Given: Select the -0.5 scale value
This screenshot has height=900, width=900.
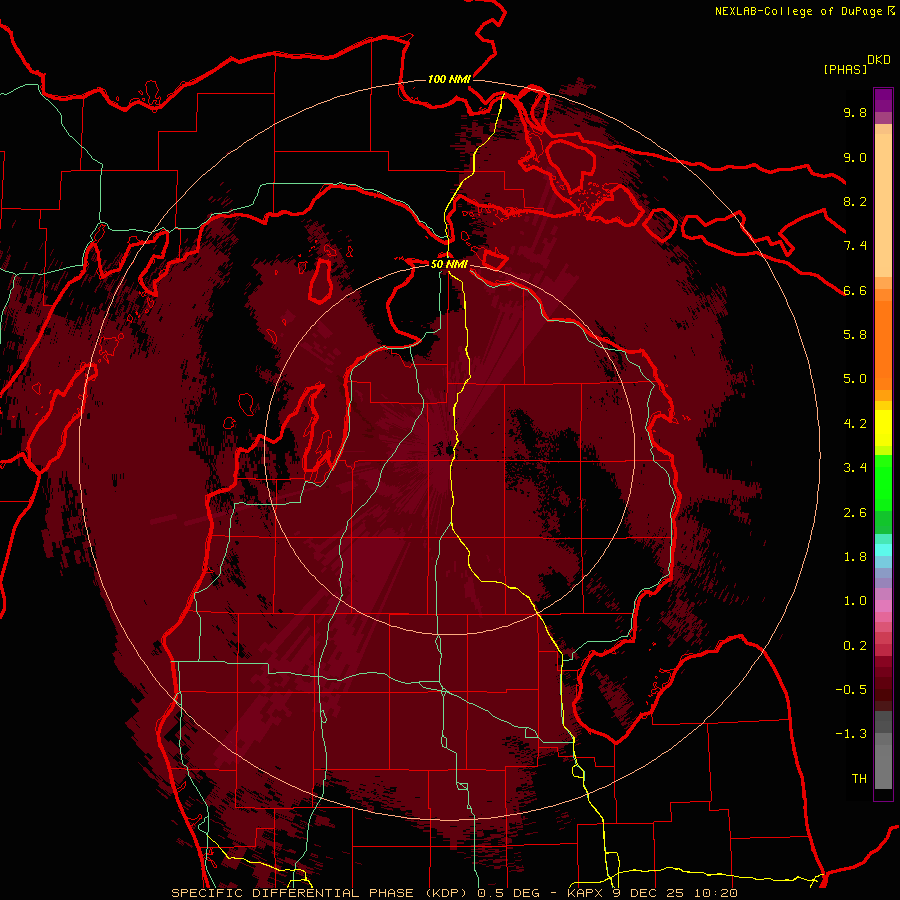Looking at the screenshot, I should click(x=851, y=690).
